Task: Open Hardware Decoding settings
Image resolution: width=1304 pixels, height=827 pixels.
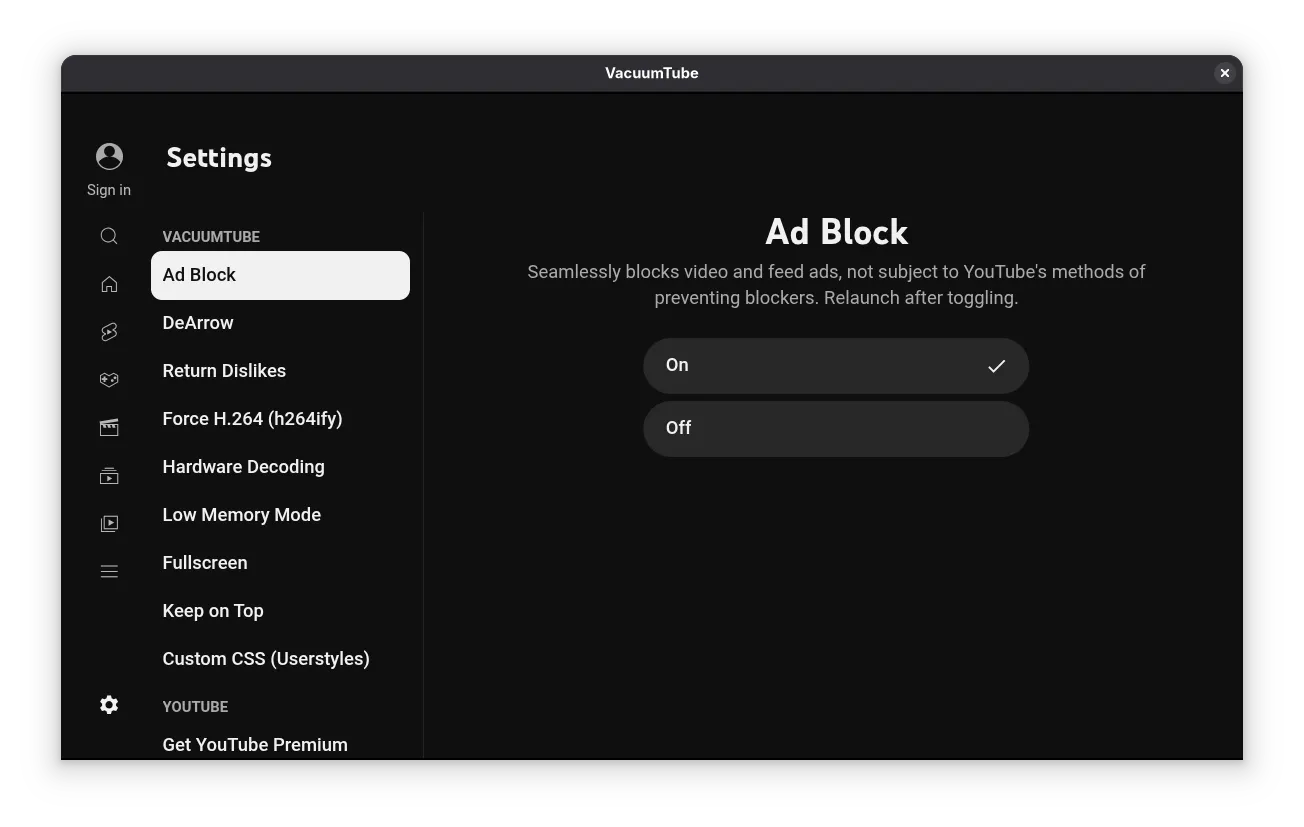Action: click(243, 467)
